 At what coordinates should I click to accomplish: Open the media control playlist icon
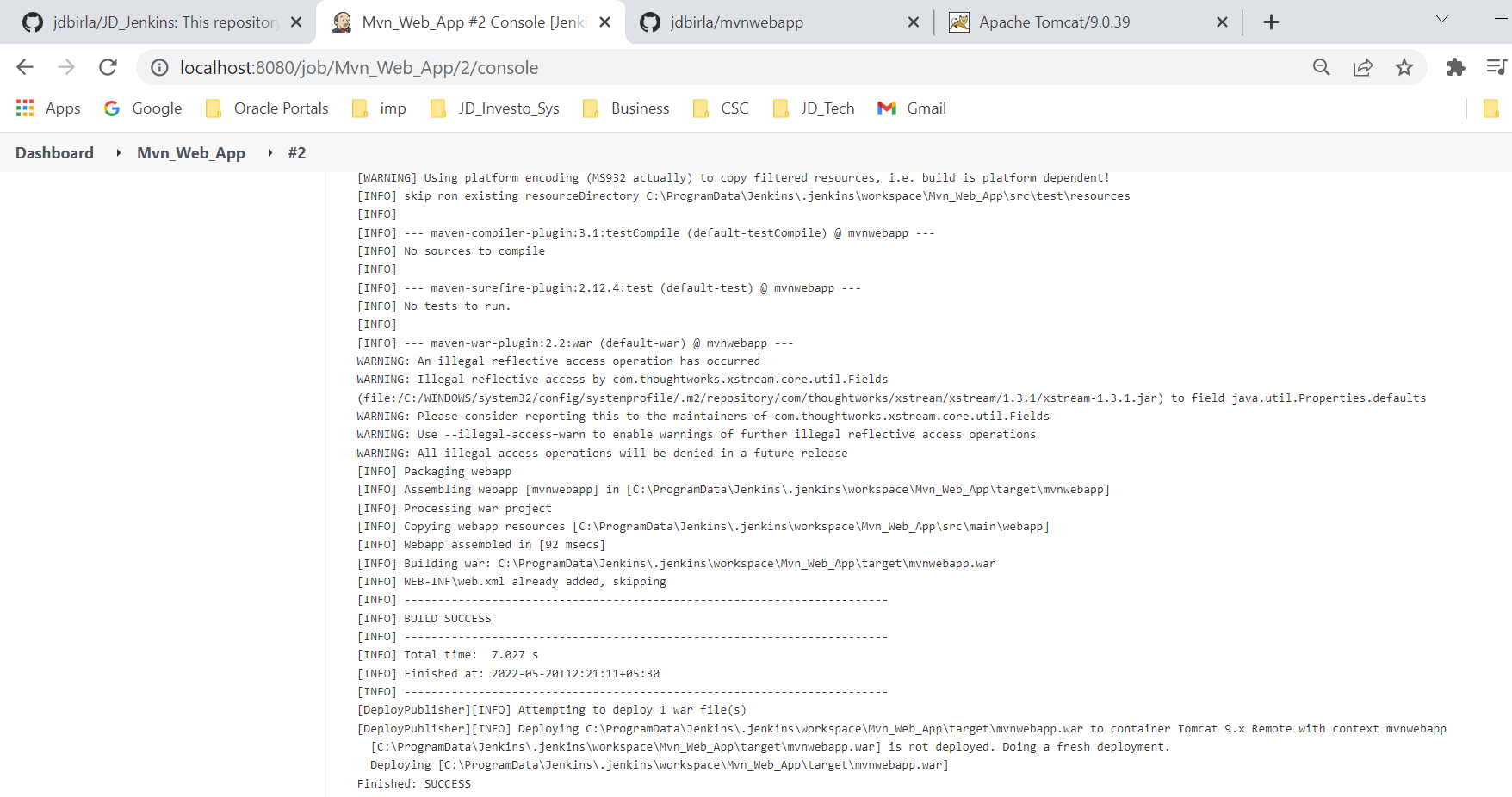[x=1497, y=67]
